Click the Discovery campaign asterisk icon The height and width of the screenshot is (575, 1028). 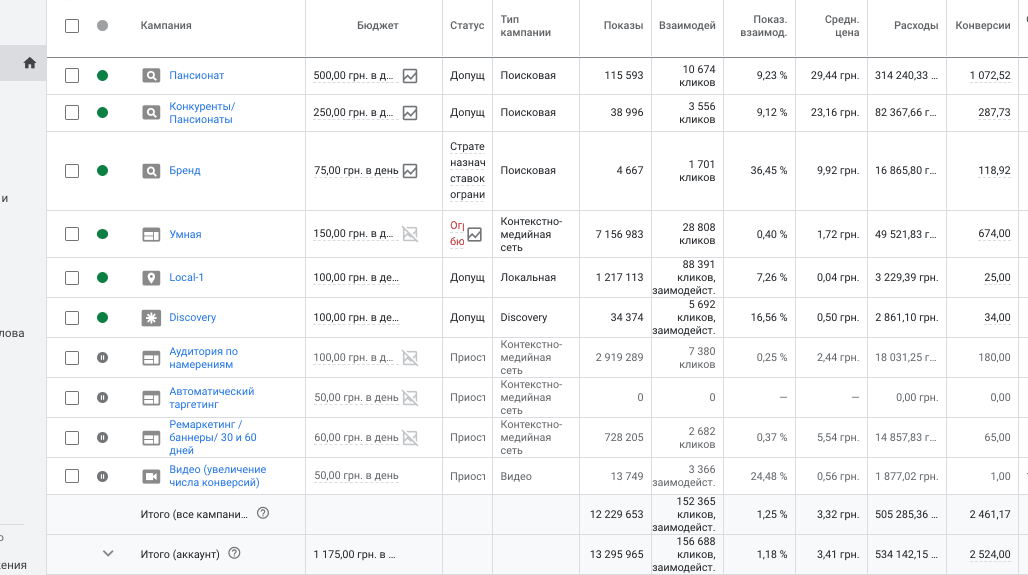[151, 318]
